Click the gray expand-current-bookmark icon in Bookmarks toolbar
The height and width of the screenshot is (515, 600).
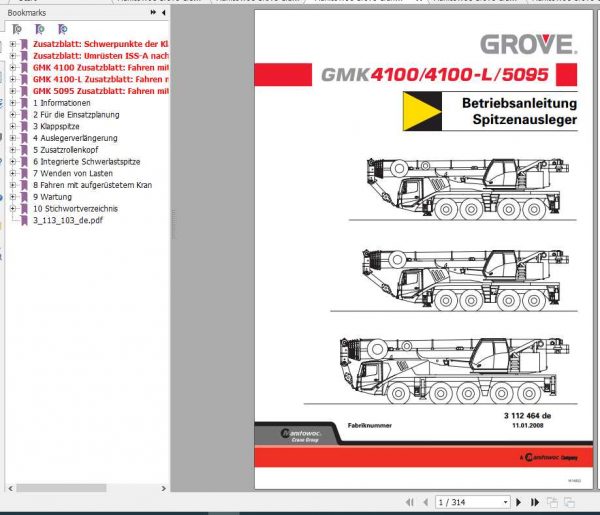click(17, 29)
